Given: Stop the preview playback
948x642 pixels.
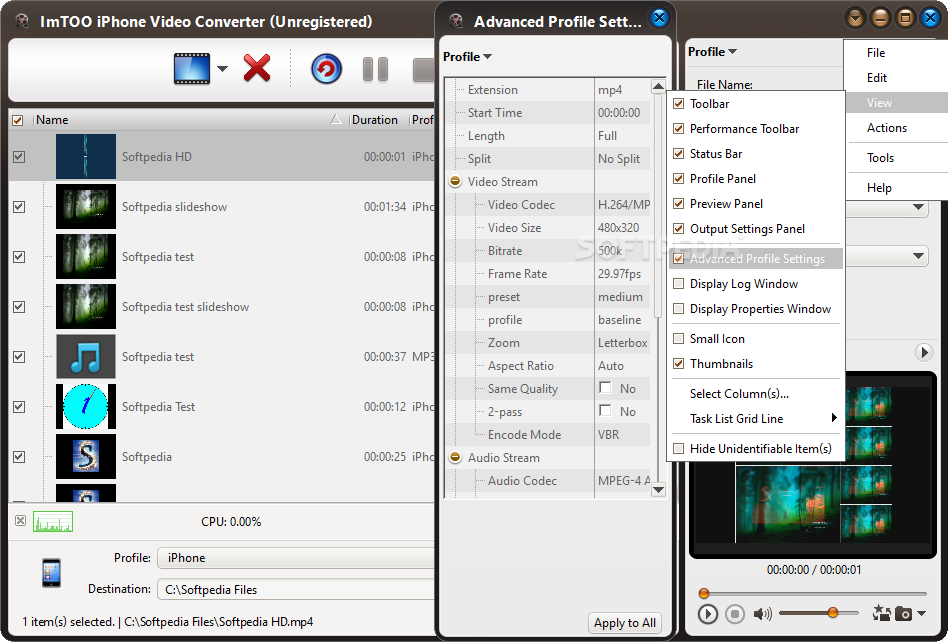Looking at the screenshot, I should (735, 614).
